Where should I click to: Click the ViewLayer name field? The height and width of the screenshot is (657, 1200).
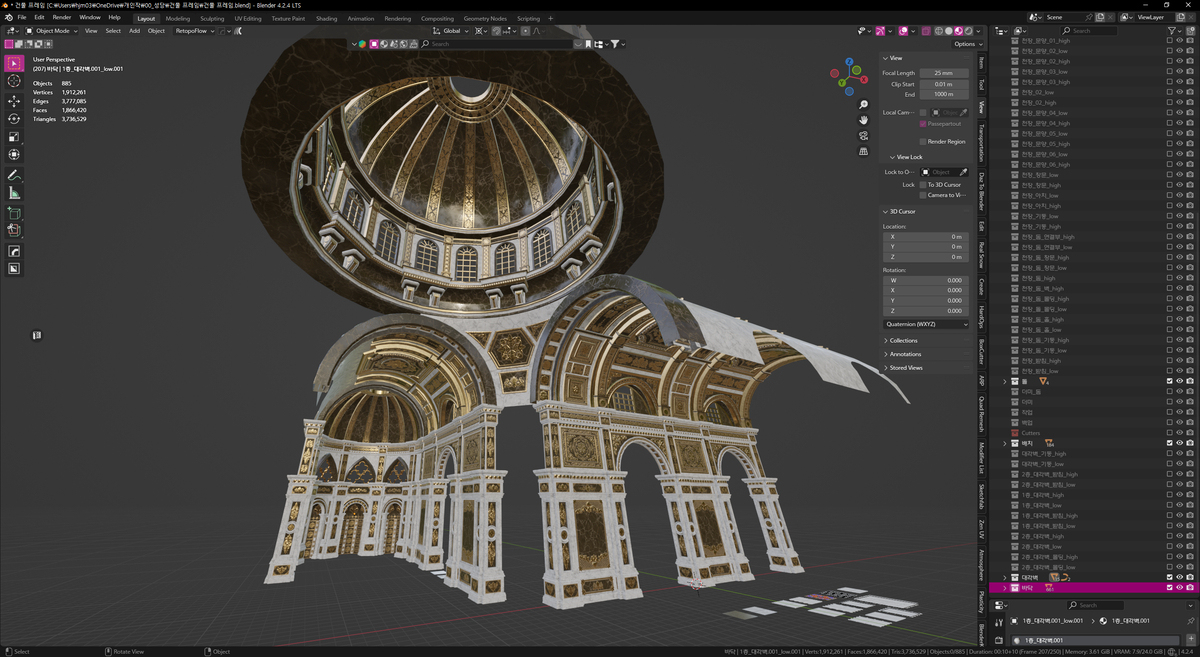coord(1155,17)
